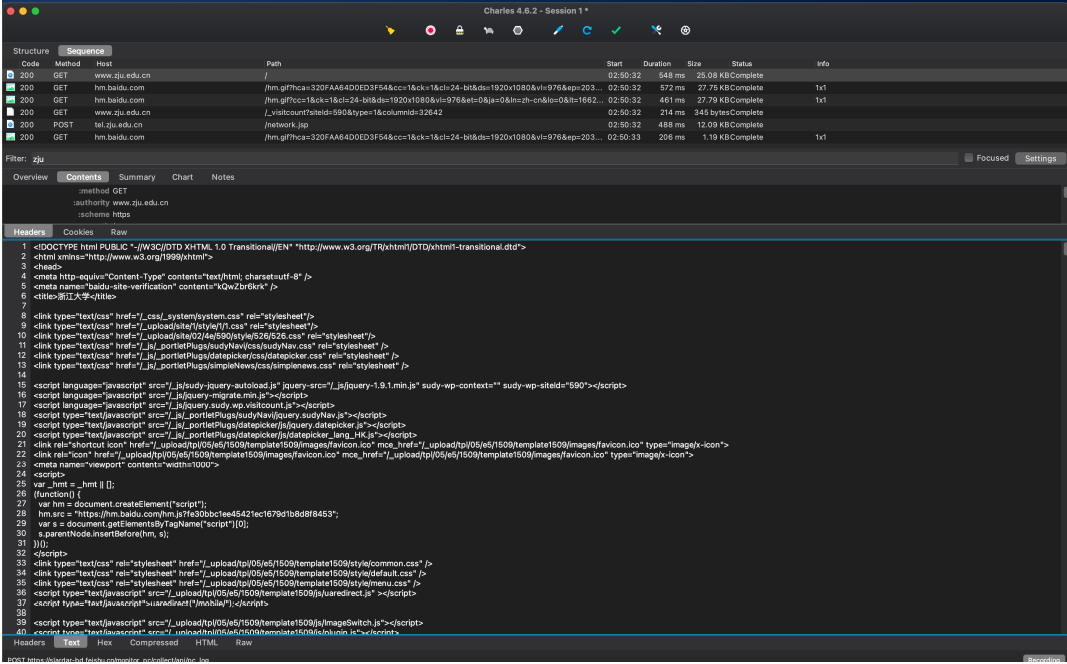1067x664 pixels.
Task: Sort by the Path column header
Action: (274, 63)
